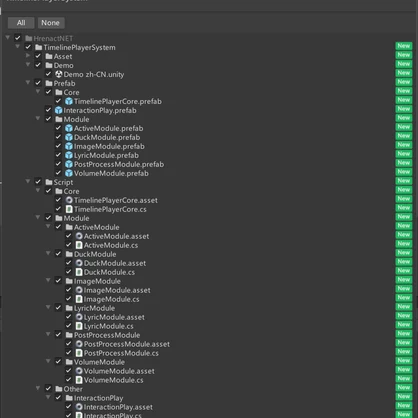Click the VolumeModule.asset icon

[79, 371]
